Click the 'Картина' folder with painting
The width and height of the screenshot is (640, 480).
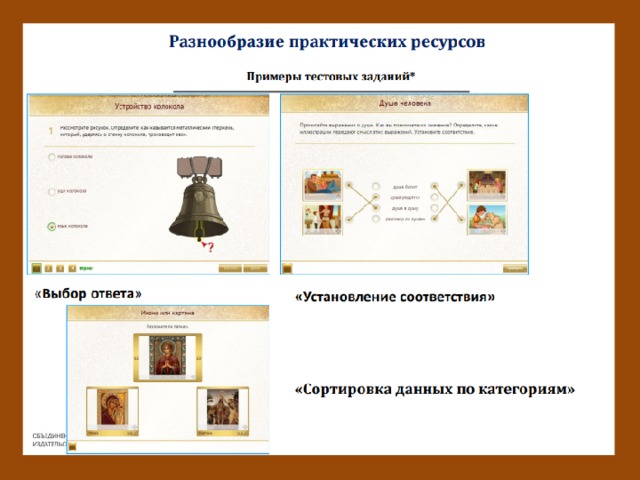[220, 412]
